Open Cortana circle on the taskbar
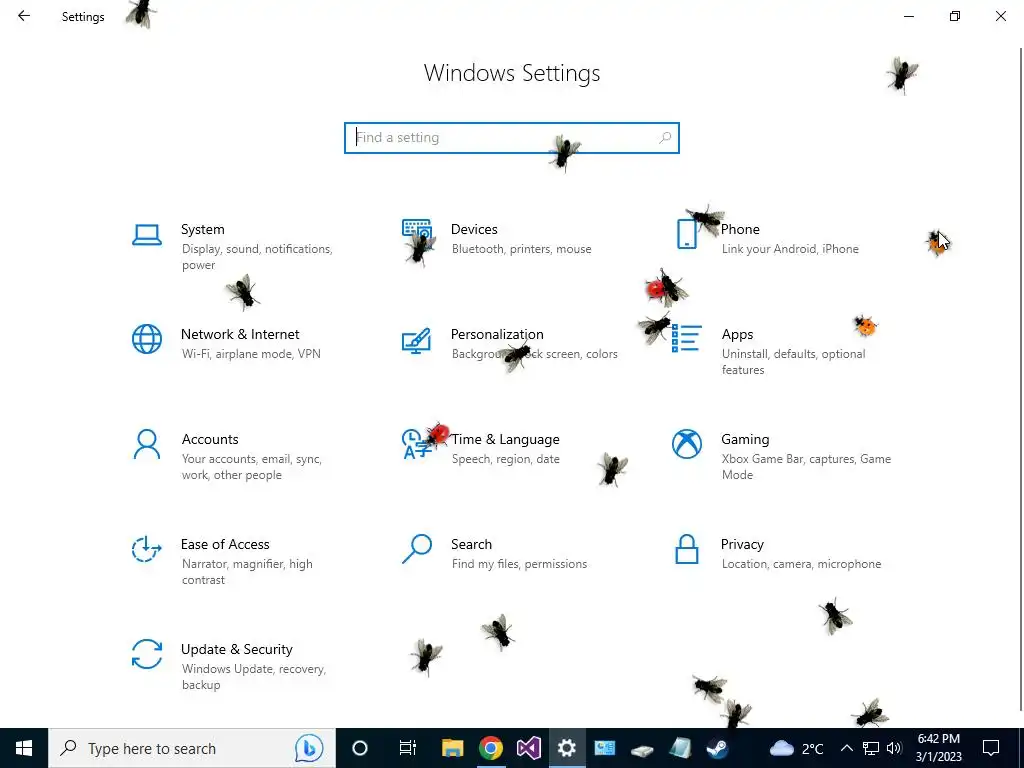 tap(360, 748)
